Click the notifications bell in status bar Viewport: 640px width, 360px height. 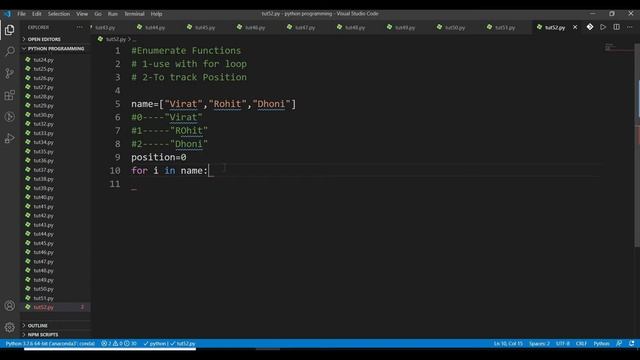(x=632, y=344)
